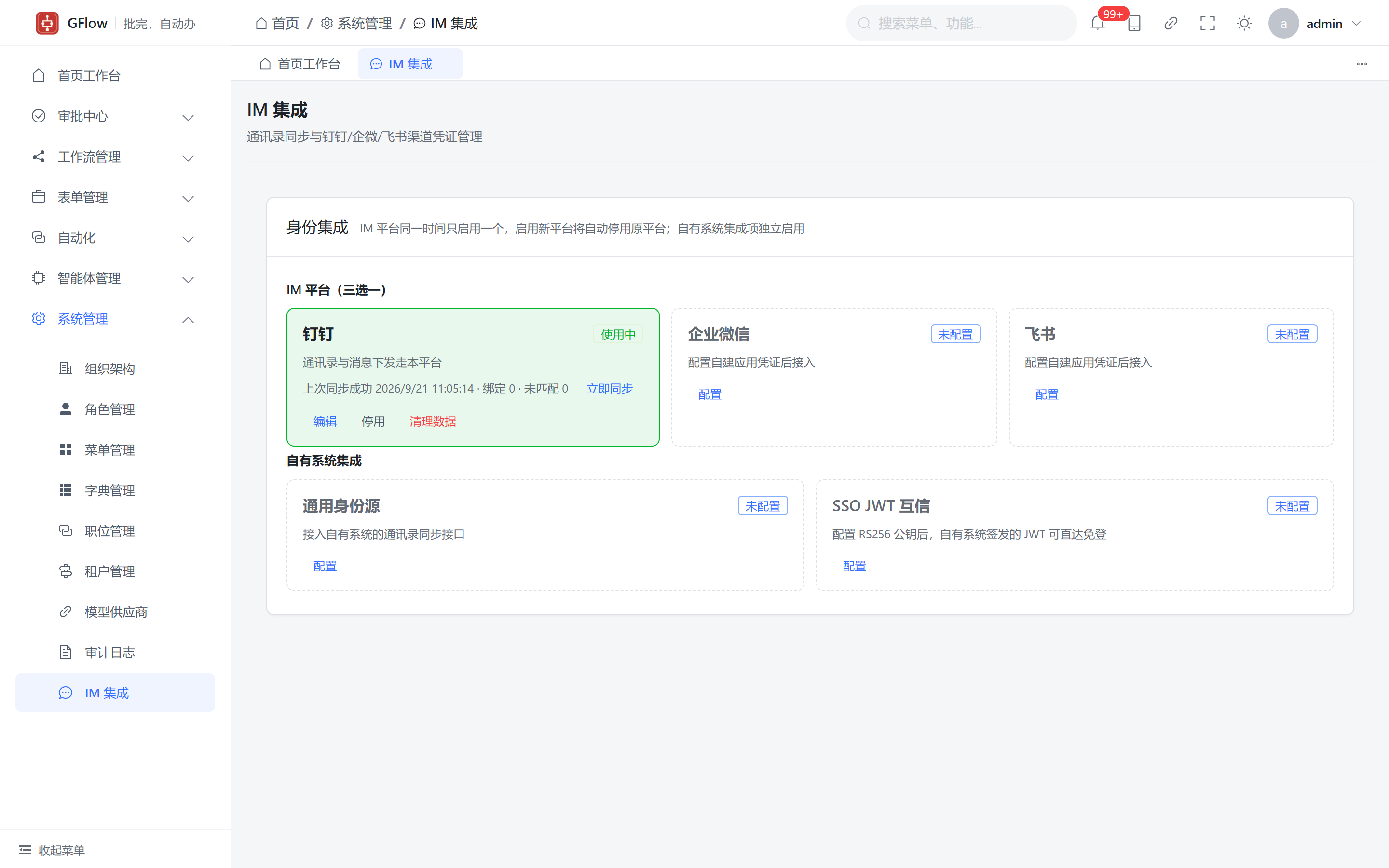
Task: Switch to the 首页工作台 tab
Action: pyautogui.click(x=300, y=64)
